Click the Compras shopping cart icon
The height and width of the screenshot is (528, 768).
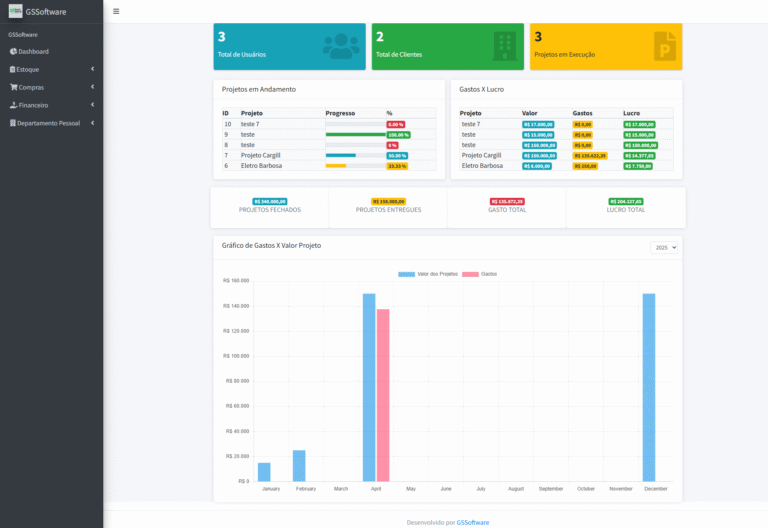coord(13,87)
